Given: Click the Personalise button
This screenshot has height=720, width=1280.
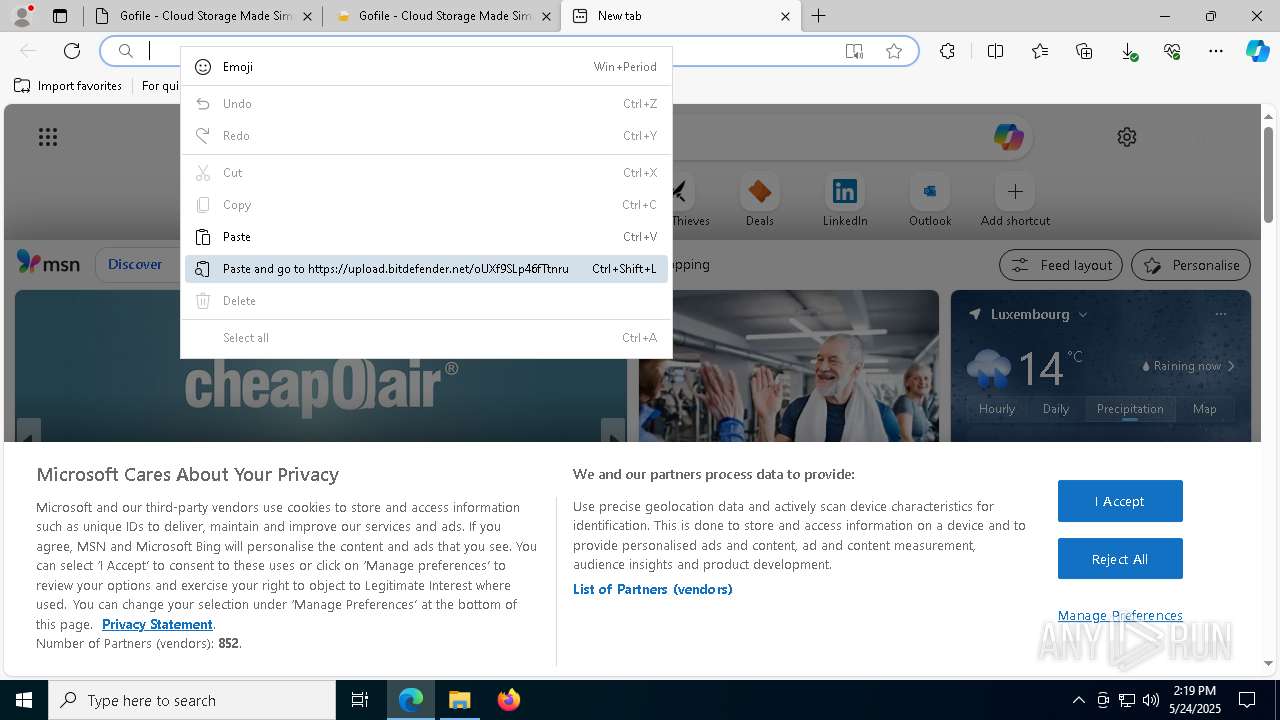Looking at the screenshot, I should click(x=1191, y=265).
